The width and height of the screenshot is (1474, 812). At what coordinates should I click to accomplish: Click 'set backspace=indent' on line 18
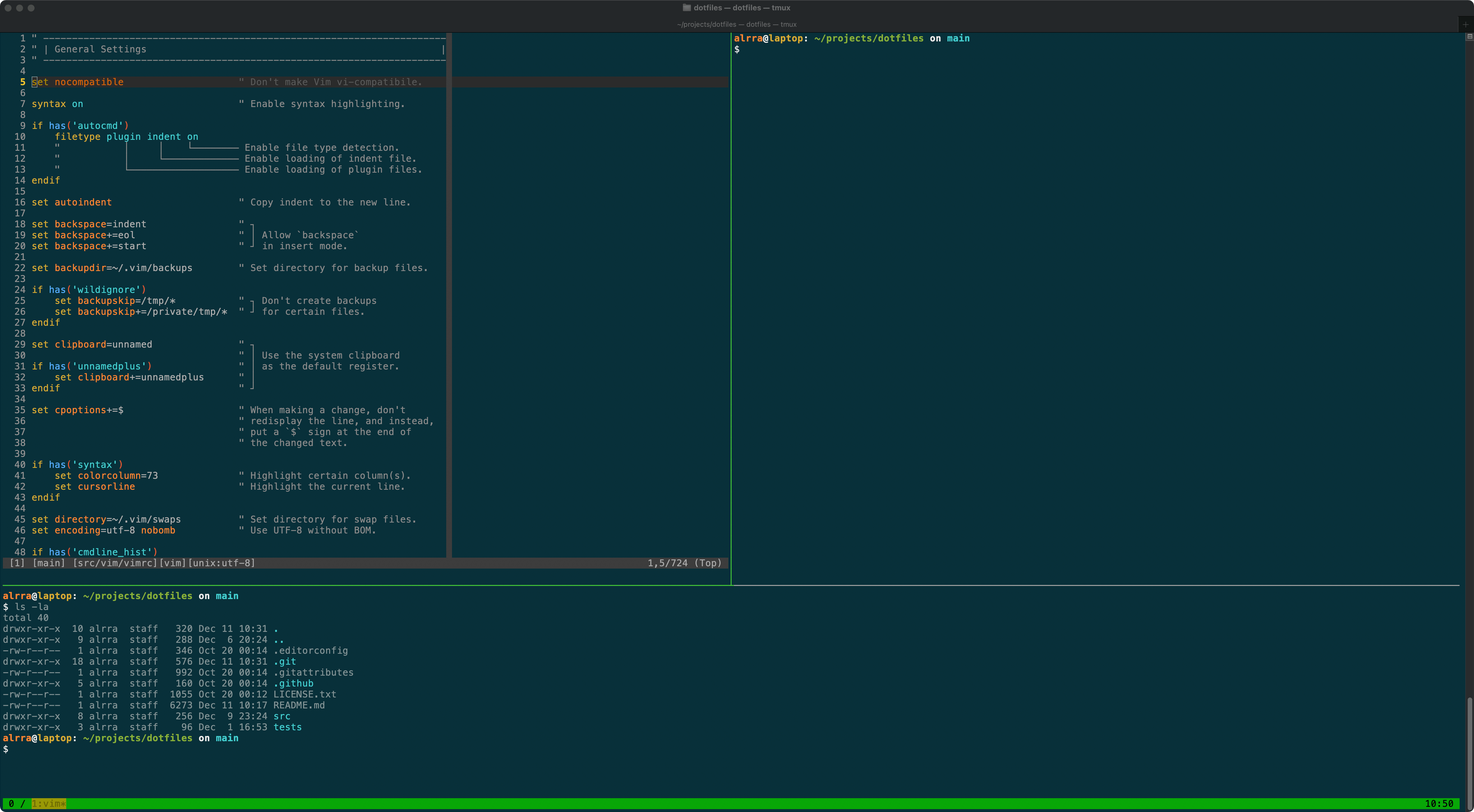click(89, 224)
